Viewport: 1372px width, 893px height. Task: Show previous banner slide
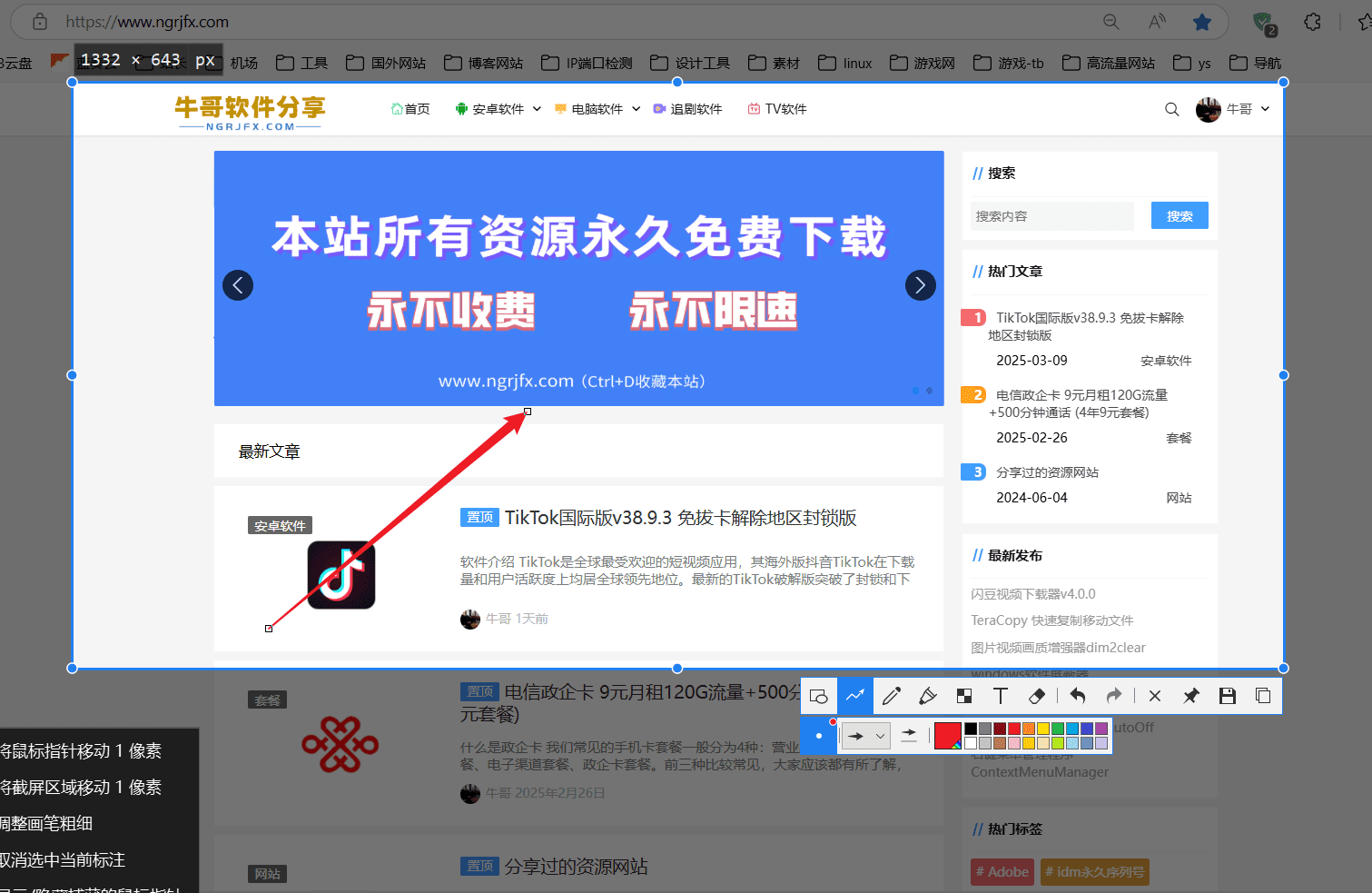coord(238,285)
